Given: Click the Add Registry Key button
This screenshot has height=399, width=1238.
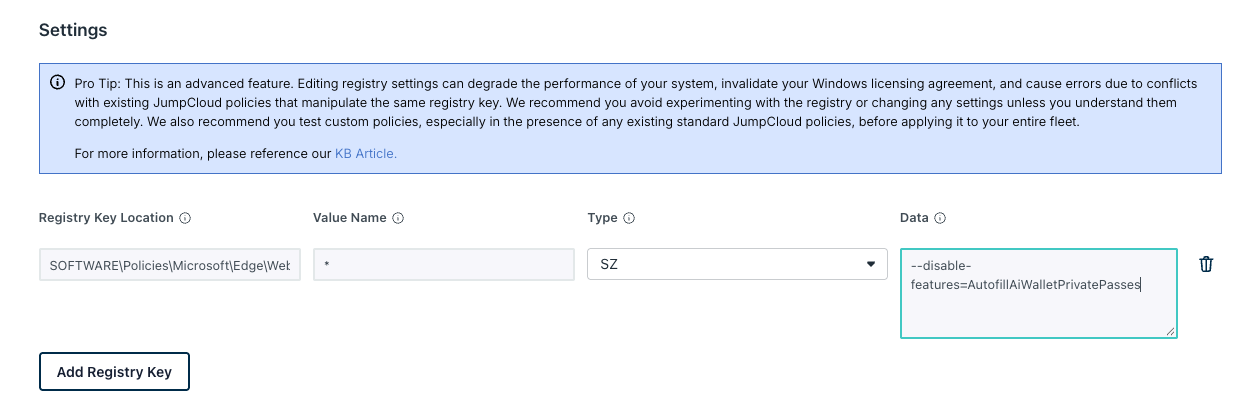Looking at the screenshot, I should 114,371.
